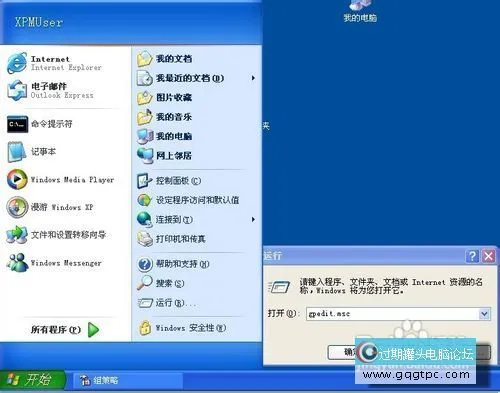Screen dimensions: 500x393
Task: Open Help and Support question icon
Action: (145, 264)
